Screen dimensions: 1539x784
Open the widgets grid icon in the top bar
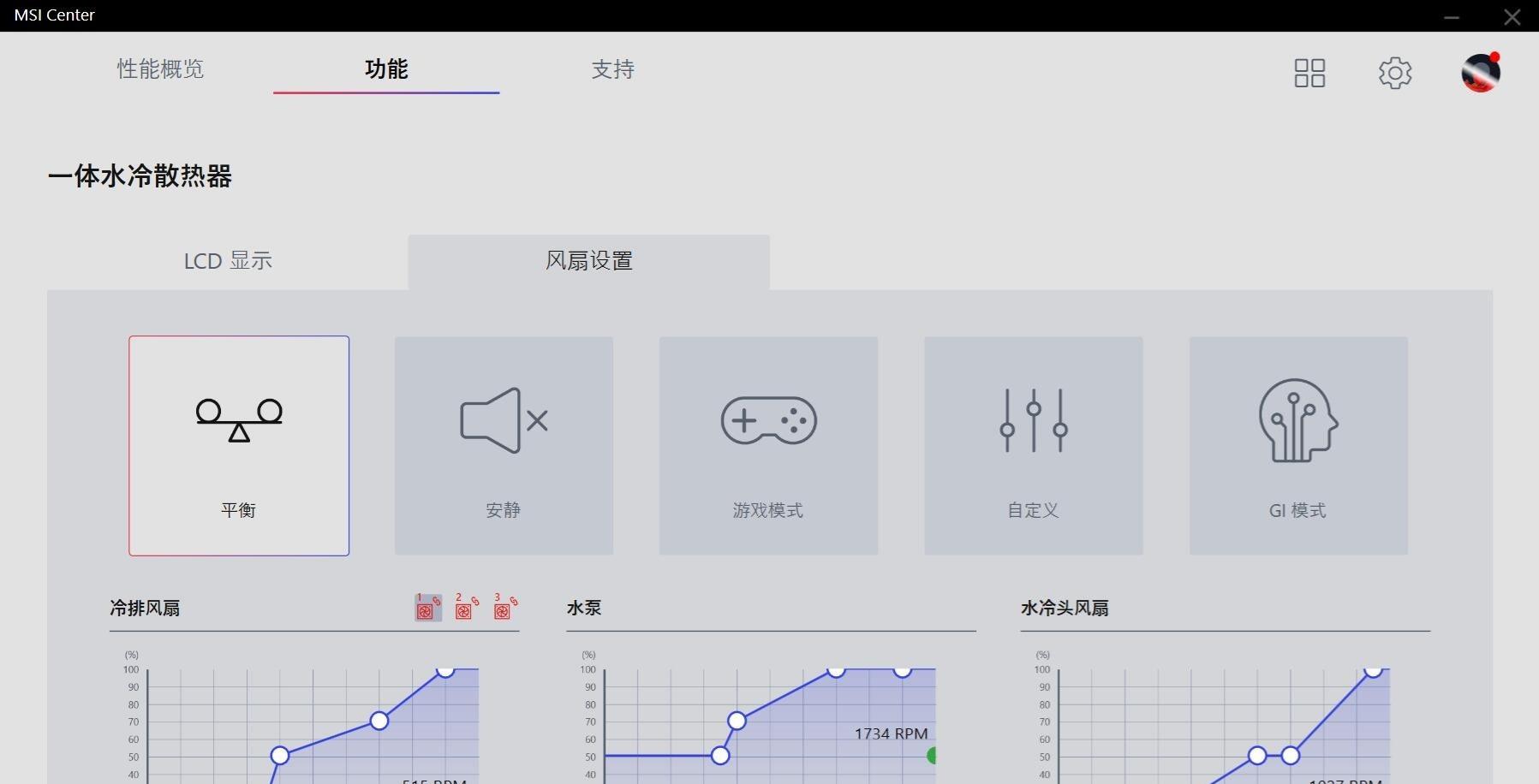point(1309,73)
